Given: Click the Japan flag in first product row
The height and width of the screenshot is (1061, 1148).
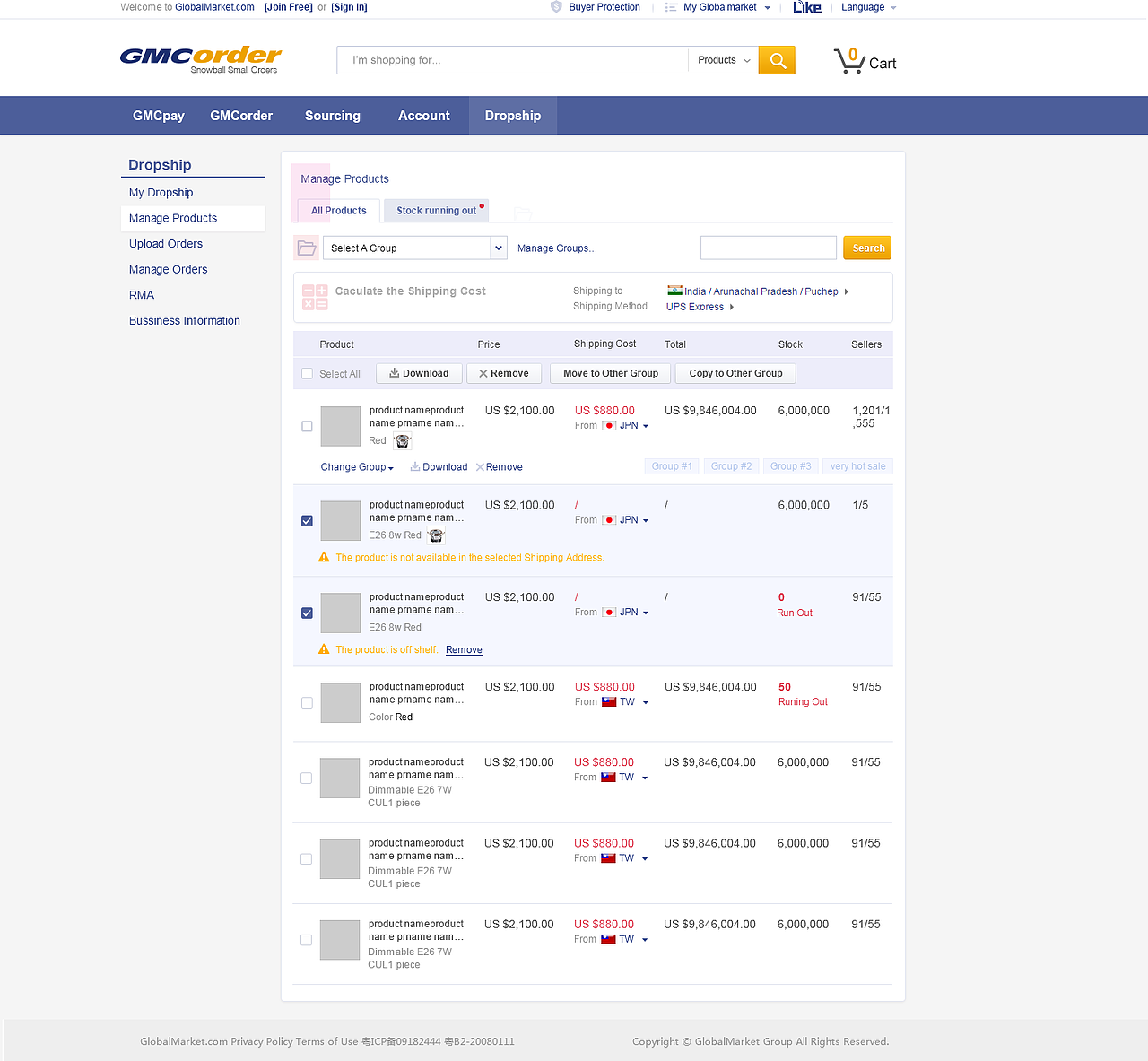Looking at the screenshot, I should [609, 426].
